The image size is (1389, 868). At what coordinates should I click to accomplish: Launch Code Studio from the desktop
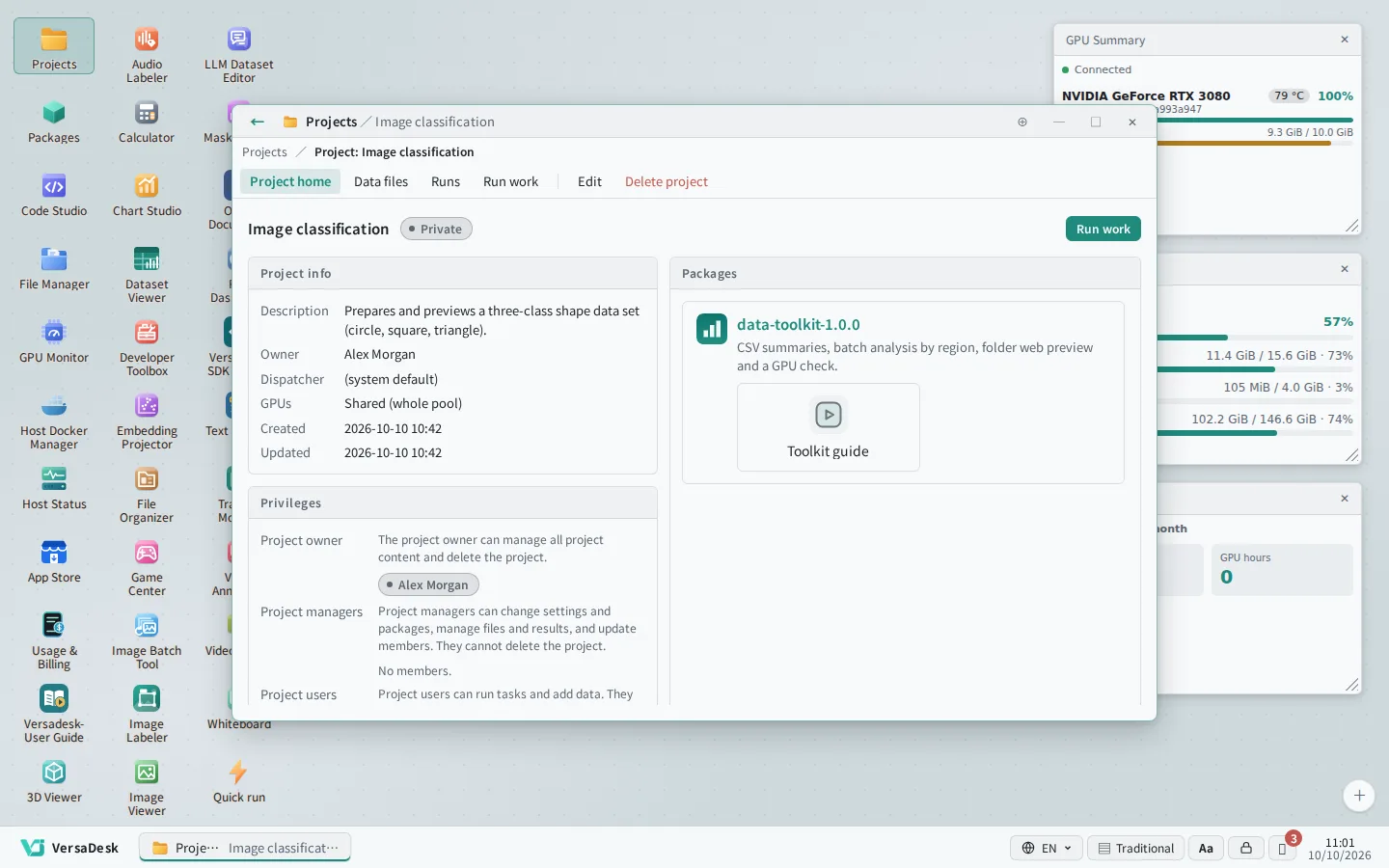point(54,196)
